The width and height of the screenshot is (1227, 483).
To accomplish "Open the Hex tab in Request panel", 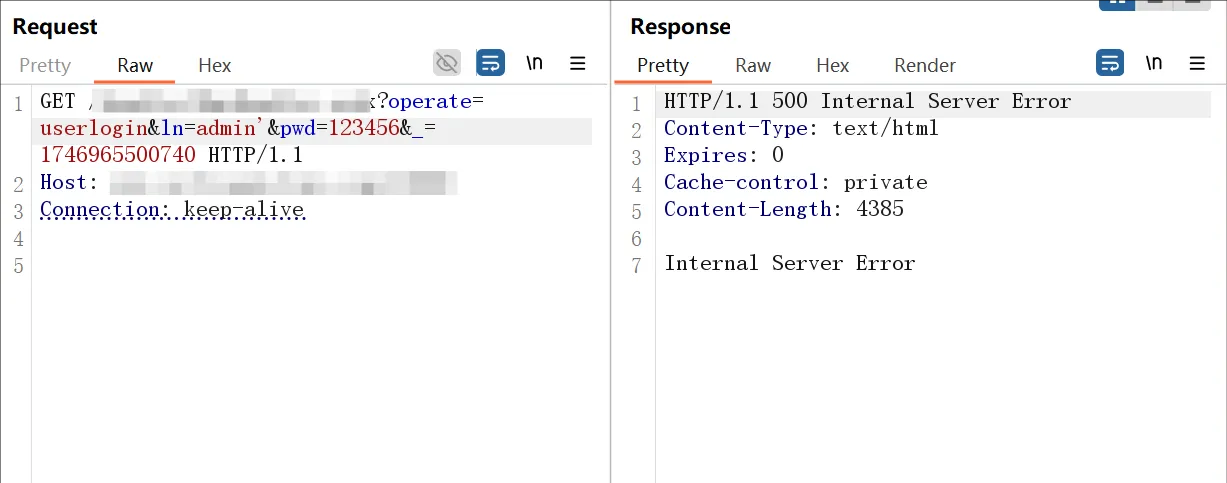I will (215, 66).
